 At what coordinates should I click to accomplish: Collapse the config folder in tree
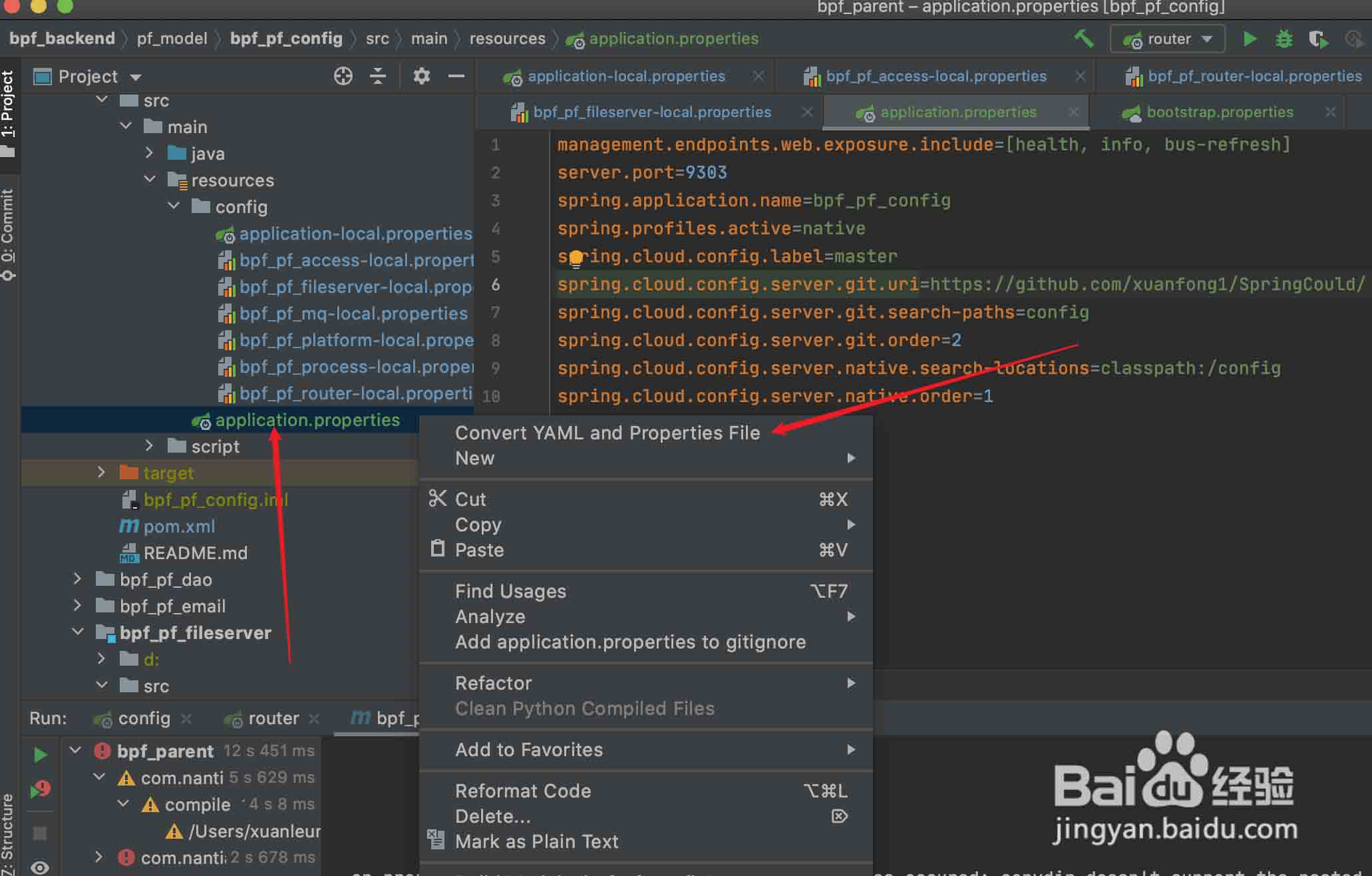[174, 206]
